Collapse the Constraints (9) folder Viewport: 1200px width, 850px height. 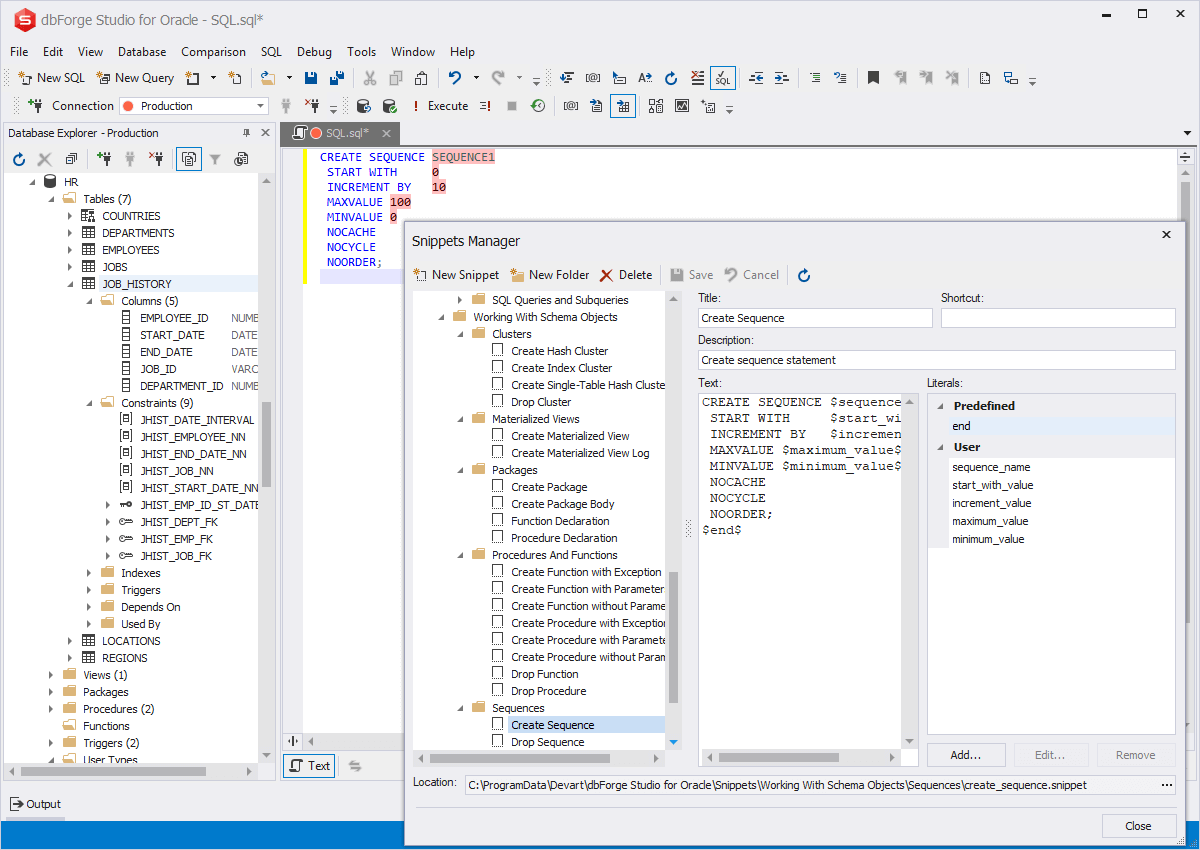89,403
